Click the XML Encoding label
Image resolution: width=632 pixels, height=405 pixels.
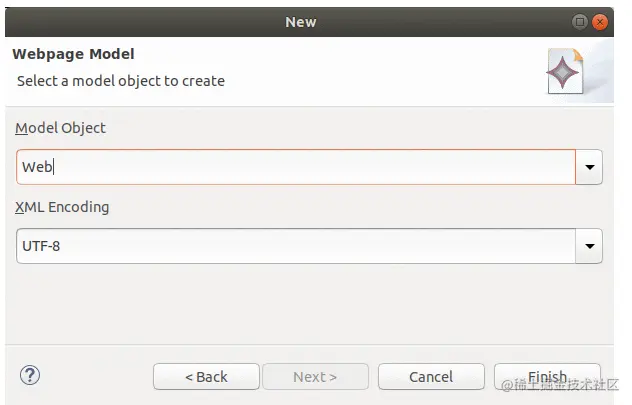click(x=62, y=207)
